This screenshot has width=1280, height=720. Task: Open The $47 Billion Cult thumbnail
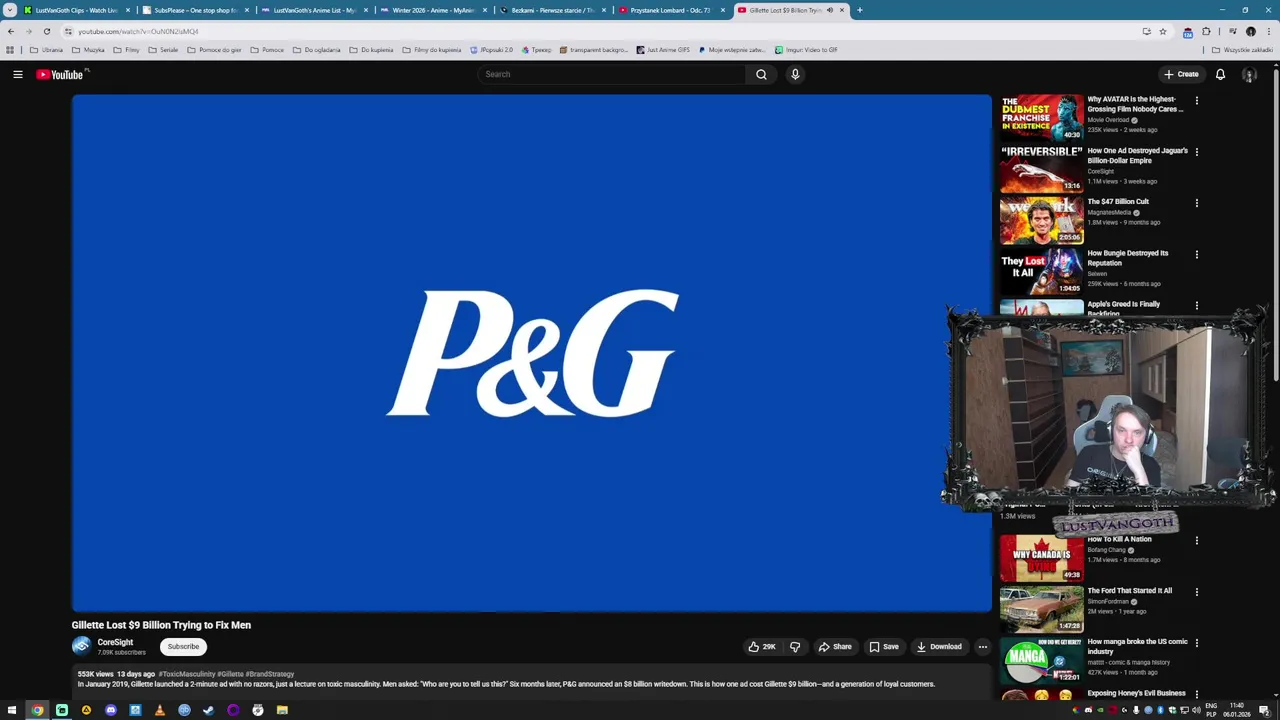click(1042, 220)
